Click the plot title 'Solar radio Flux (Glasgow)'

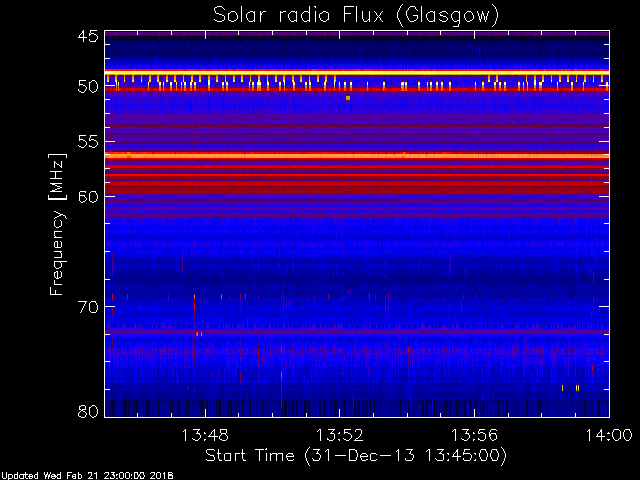pyautogui.click(x=356, y=16)
